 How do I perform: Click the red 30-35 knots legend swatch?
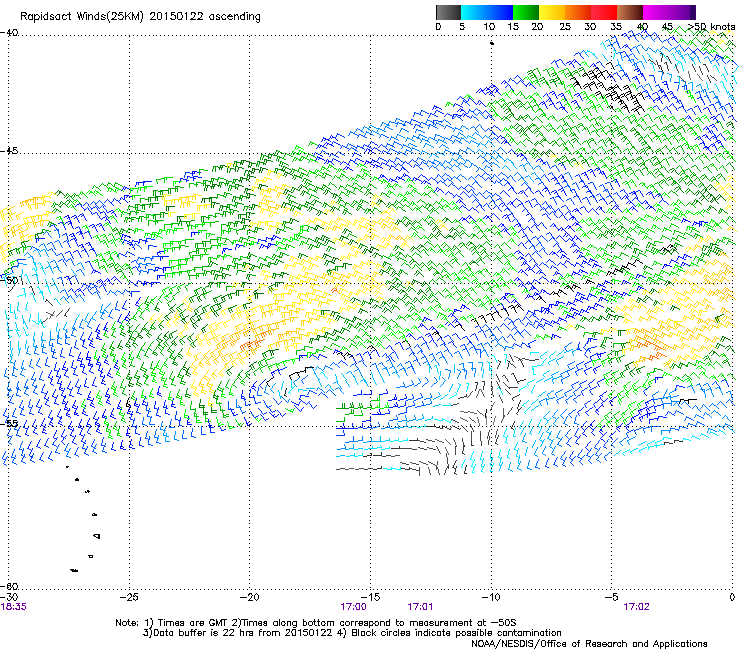tap(604, 12)
